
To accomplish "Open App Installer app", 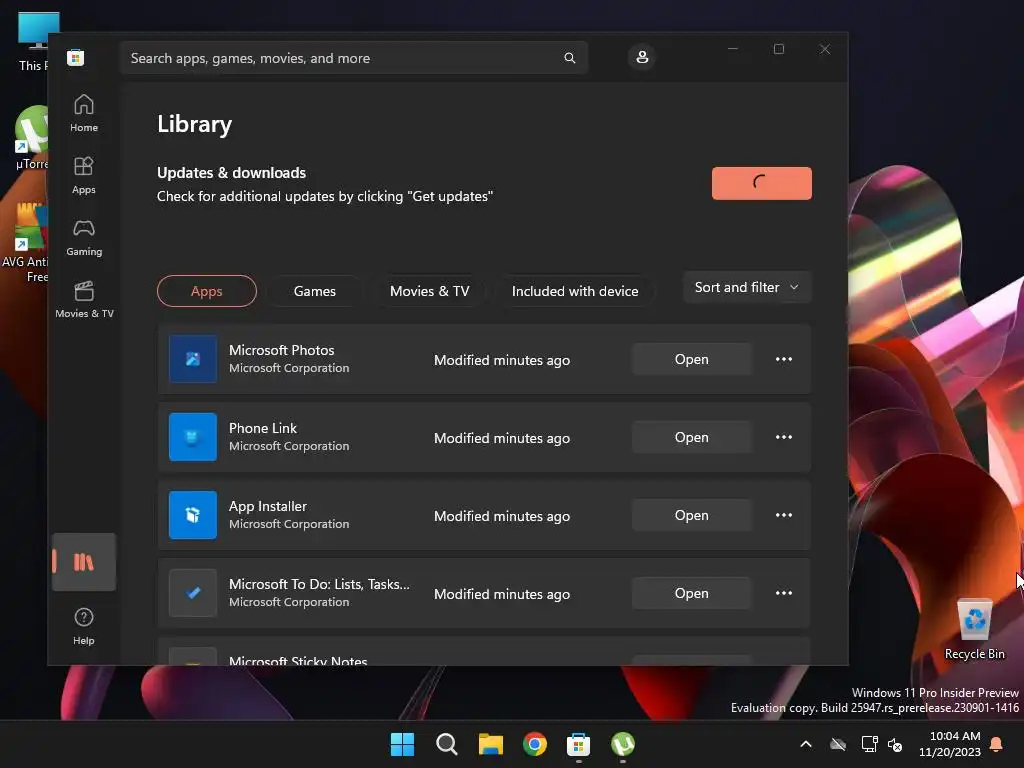I will [692, 515].
